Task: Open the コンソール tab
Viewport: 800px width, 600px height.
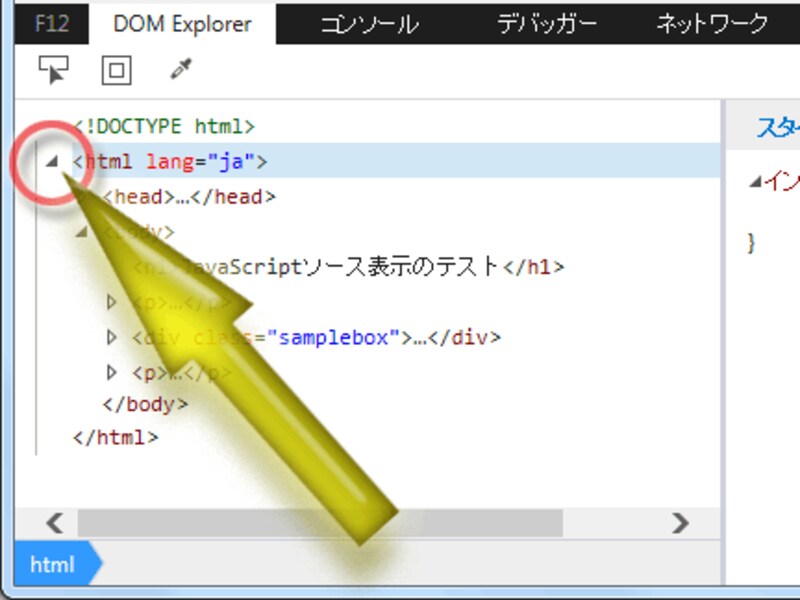Action: click(370, 23)
